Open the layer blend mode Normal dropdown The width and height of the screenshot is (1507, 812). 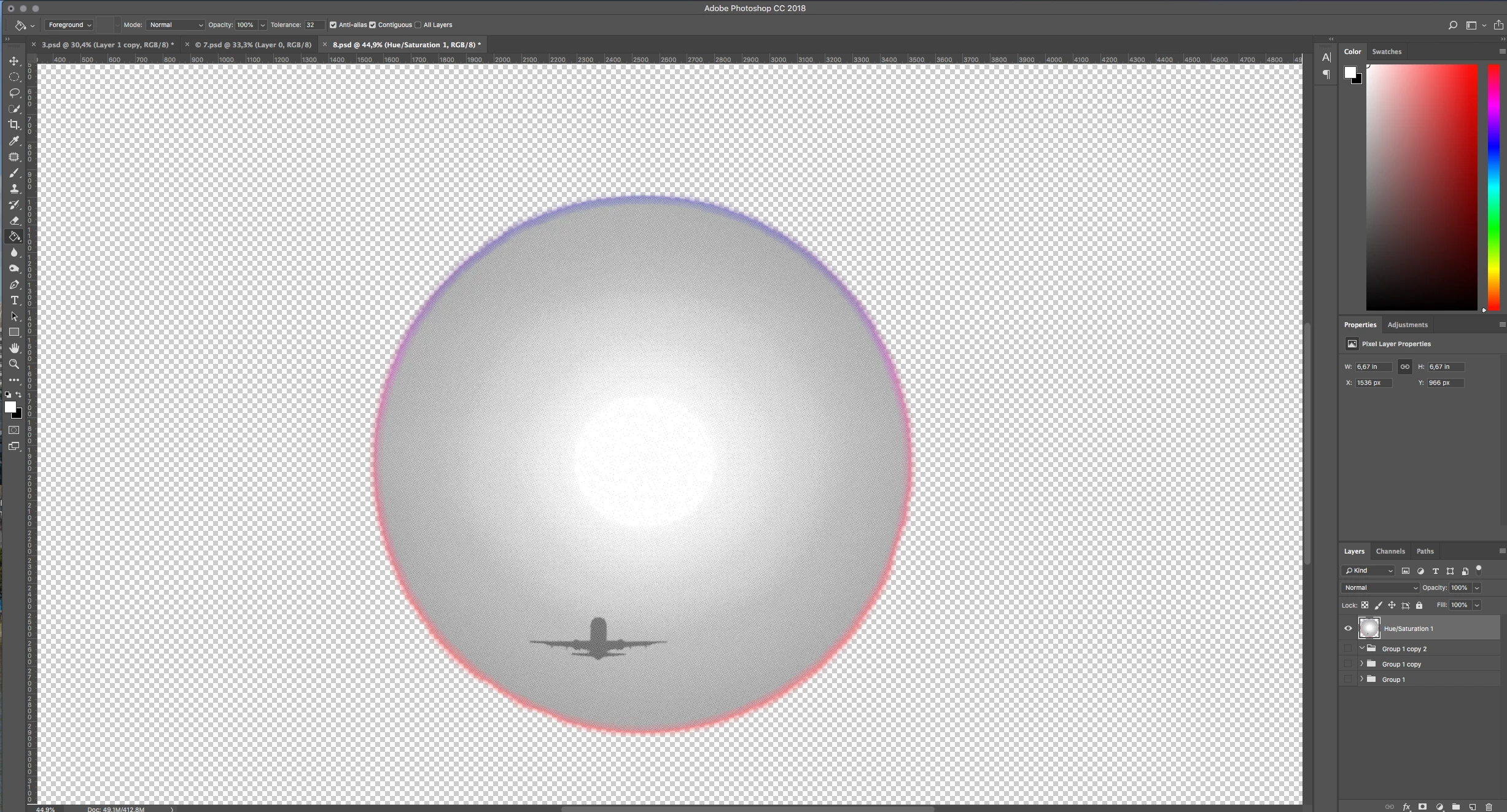click(x=1380, y=587)
